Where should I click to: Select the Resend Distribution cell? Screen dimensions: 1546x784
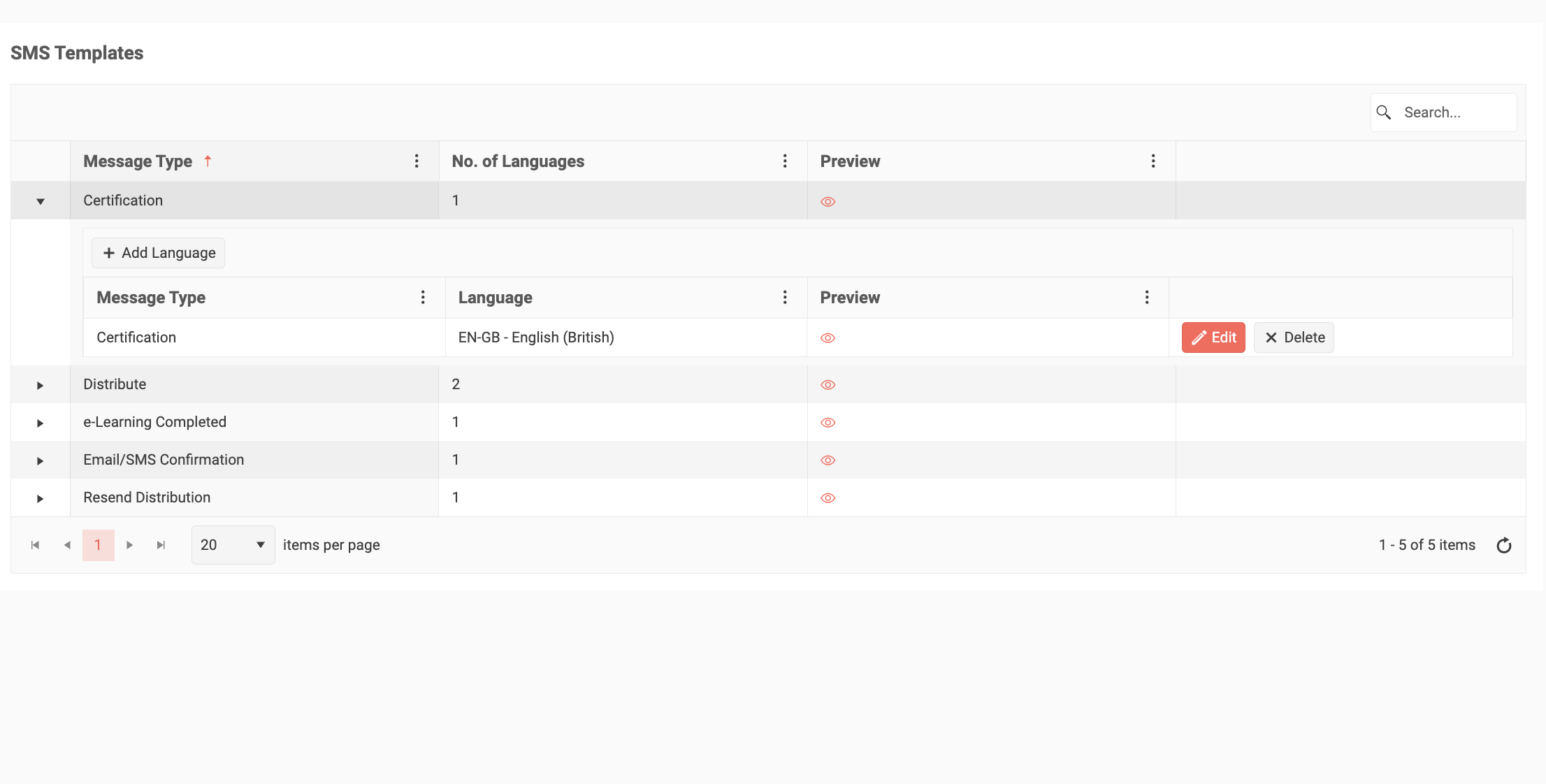tap(254, 498)
